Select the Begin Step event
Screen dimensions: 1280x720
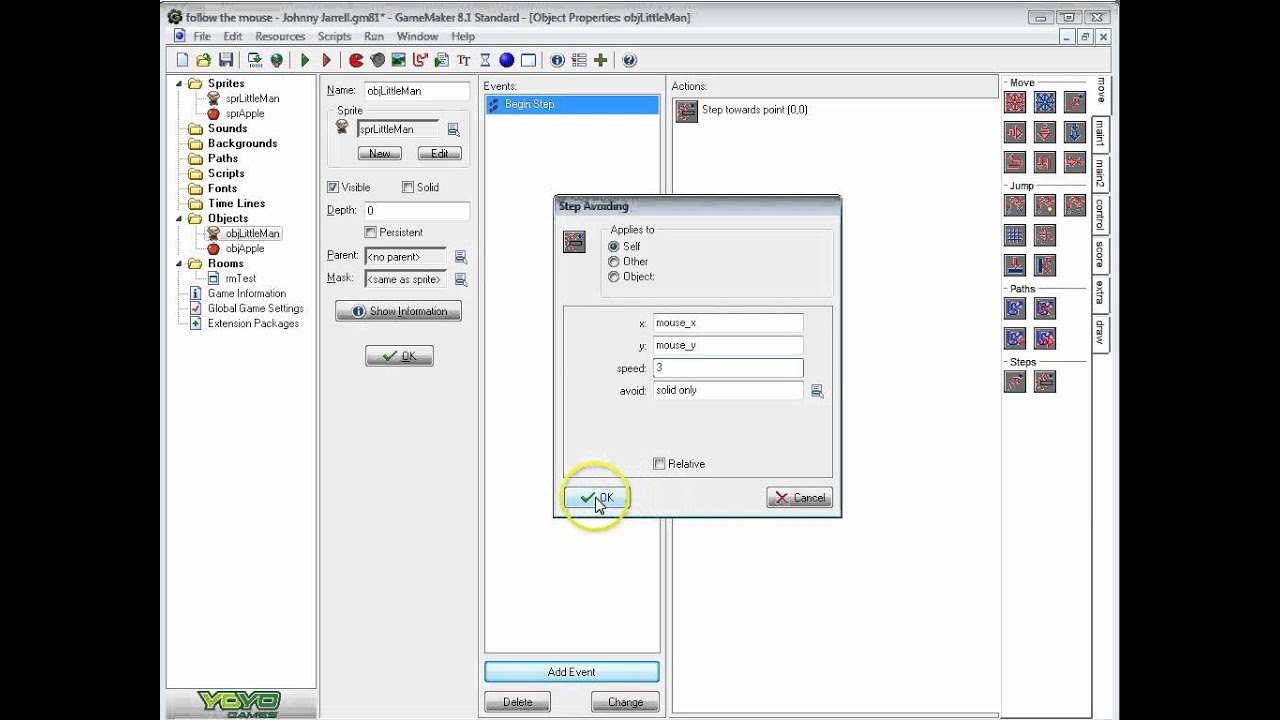tap(572, 105)
